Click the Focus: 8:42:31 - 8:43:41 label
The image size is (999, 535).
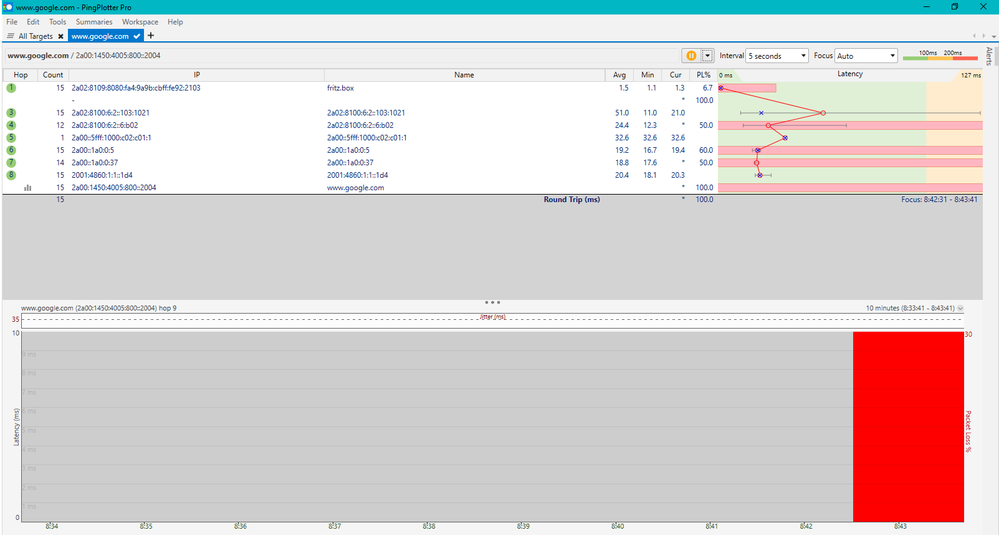click(x=939, y=199)
